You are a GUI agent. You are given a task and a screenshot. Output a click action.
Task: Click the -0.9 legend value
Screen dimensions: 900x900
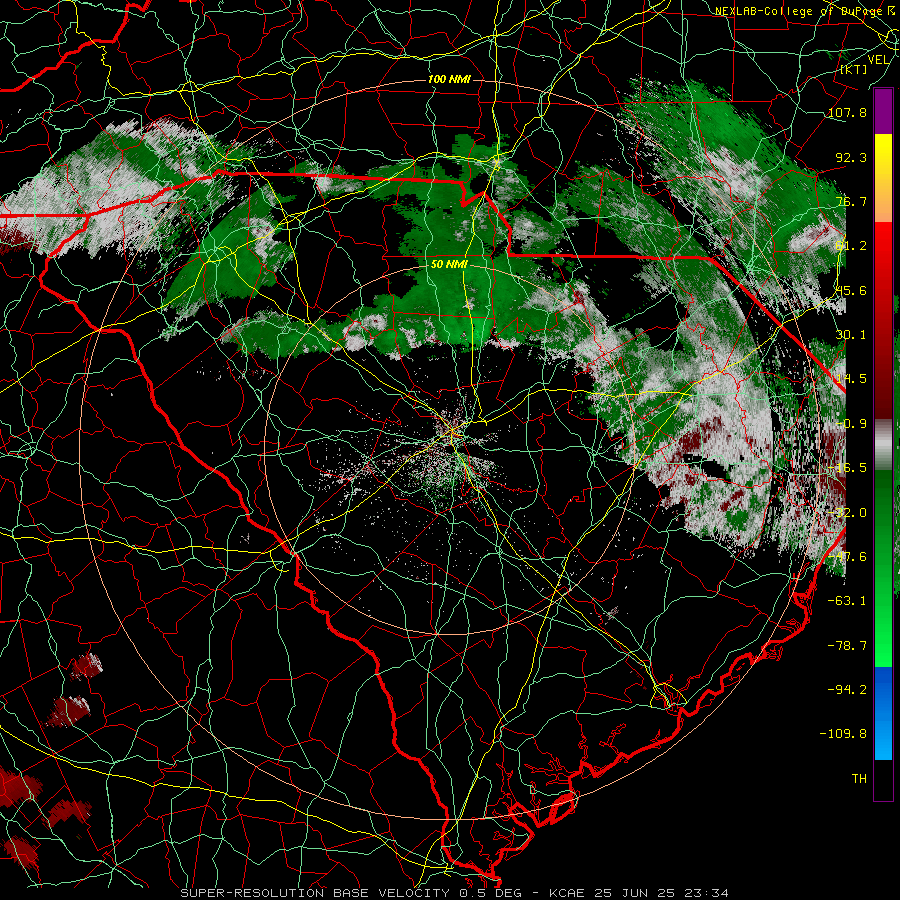point(851,424)
